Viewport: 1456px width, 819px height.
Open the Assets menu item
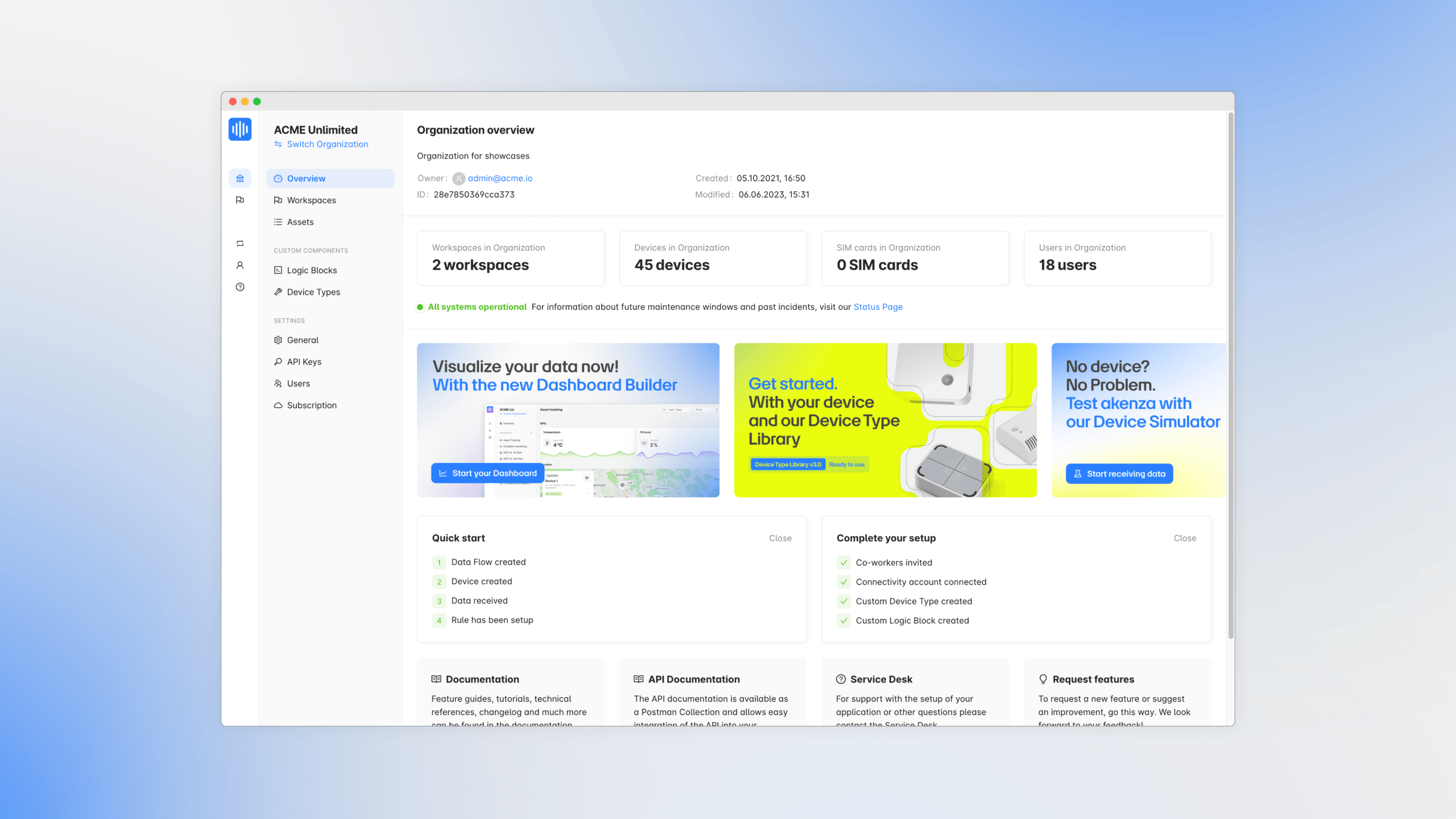[300, 222]
